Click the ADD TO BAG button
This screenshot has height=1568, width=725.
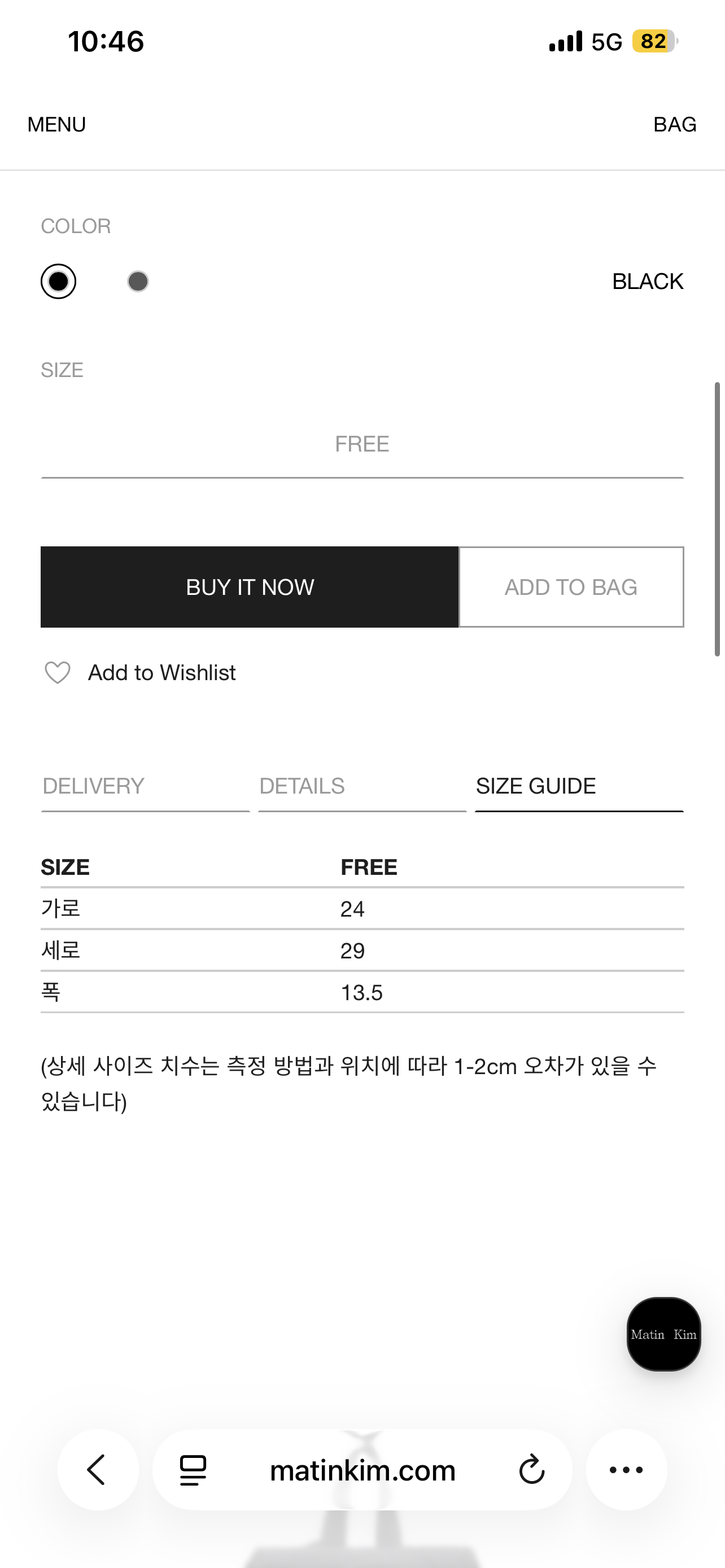coord(571,588)
